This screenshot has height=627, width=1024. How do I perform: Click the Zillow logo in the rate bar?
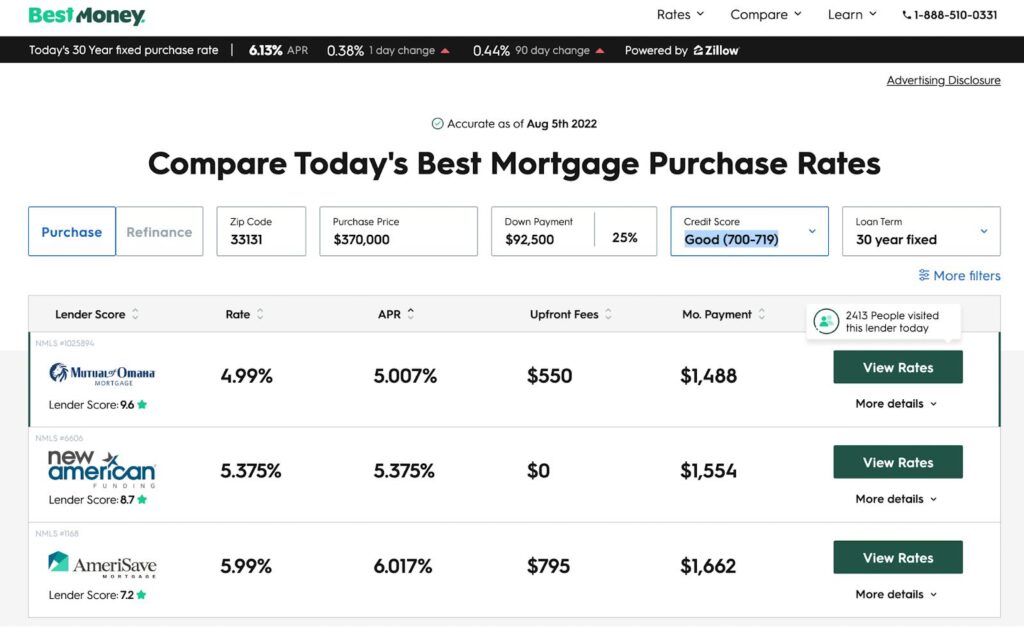pos(716,50)
